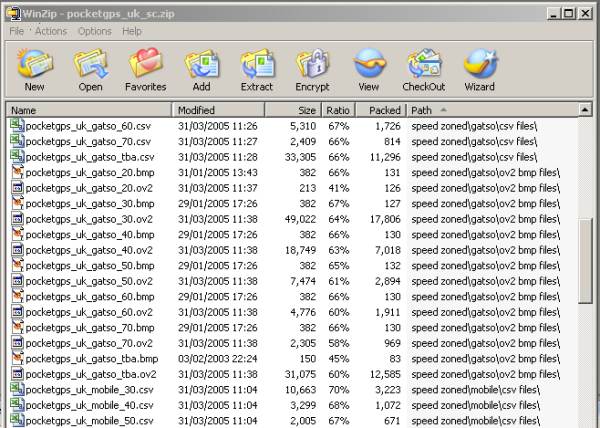Viewport: 600px width, 428px height.
Task: Select the pocketgps_uk_gatso_50.bmp file icon
Action: click(x=17, y=265)
